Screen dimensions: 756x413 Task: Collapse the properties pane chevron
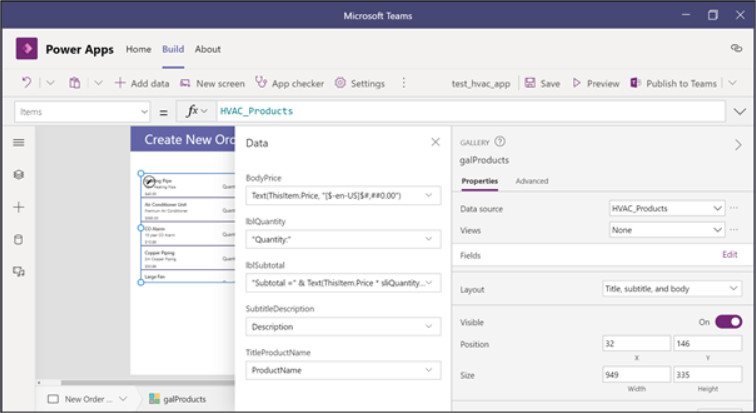(x=738, y=145)
